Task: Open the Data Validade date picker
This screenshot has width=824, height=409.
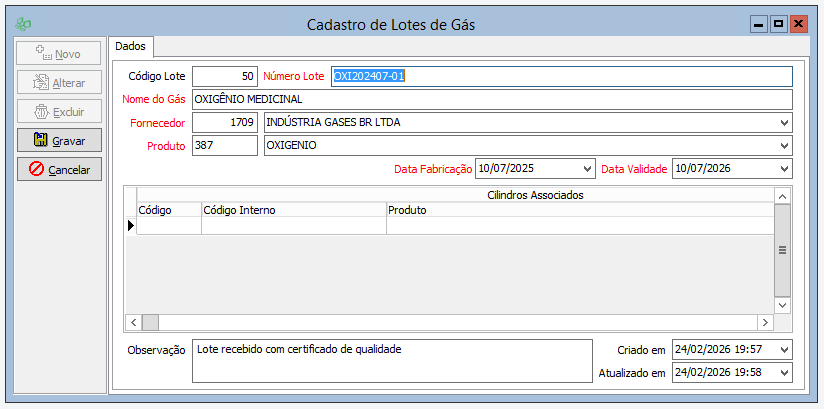Action: coord(783,169)
